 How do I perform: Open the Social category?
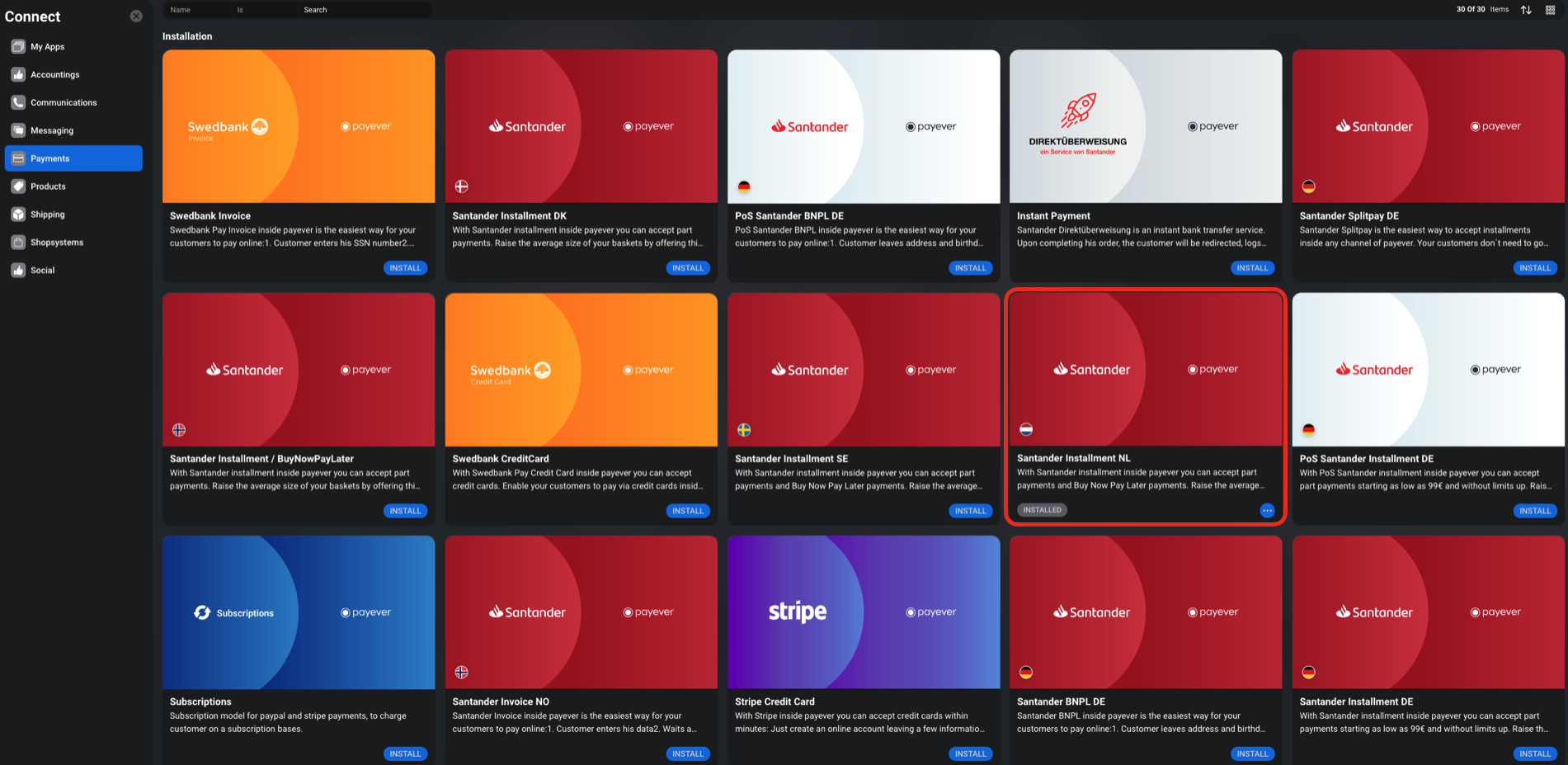tap(73, 270)
